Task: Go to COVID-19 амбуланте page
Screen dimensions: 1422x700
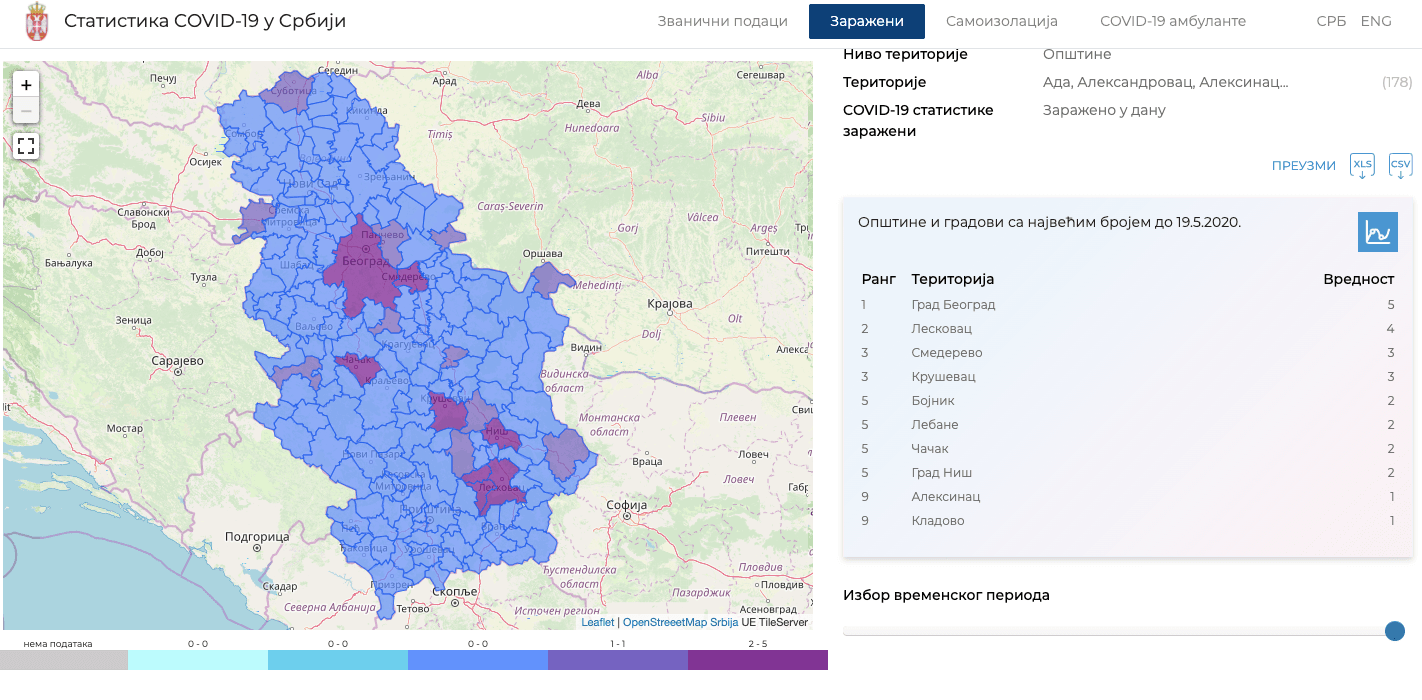Action: pos(1172,21)
